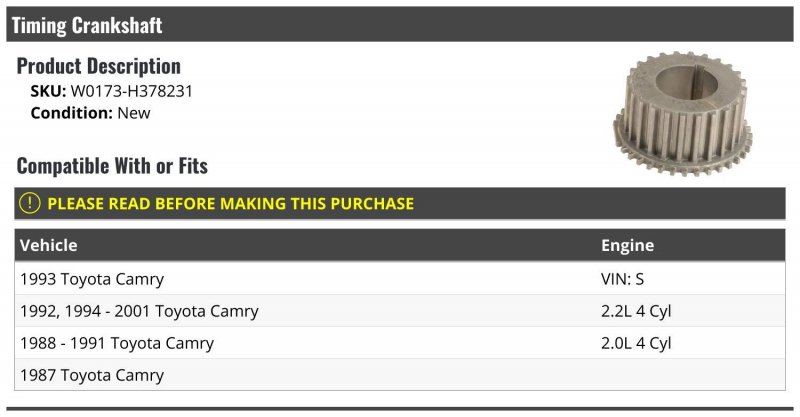Image resolution: width=800 pixels, height=417 pixels.
Task: Click the SKU label
Action: click(48, 91)
